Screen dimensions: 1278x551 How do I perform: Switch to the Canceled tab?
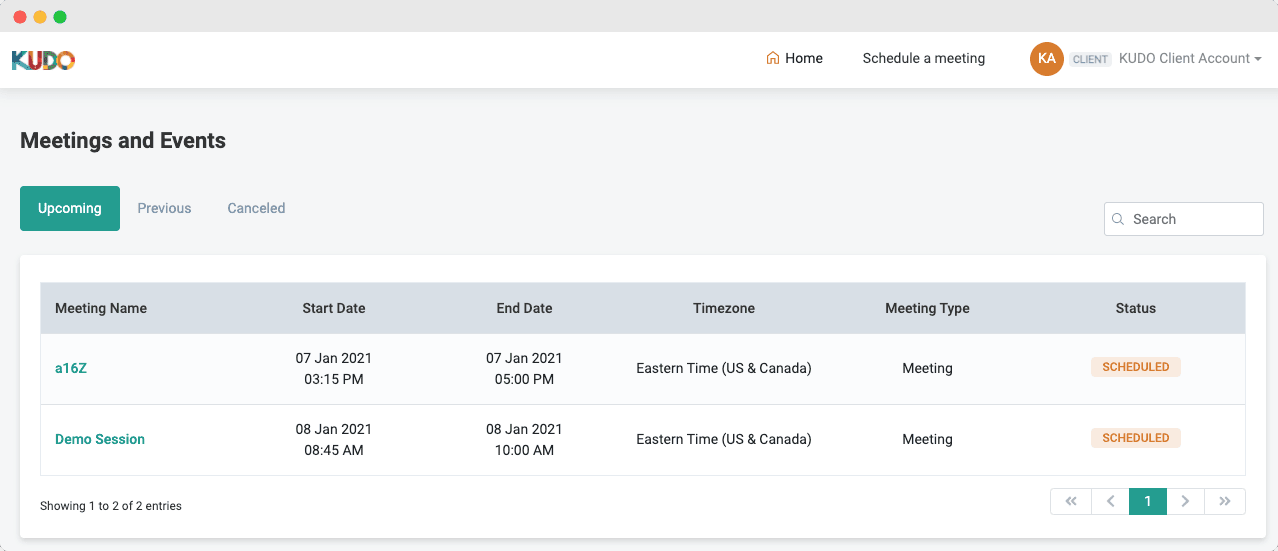256,208
